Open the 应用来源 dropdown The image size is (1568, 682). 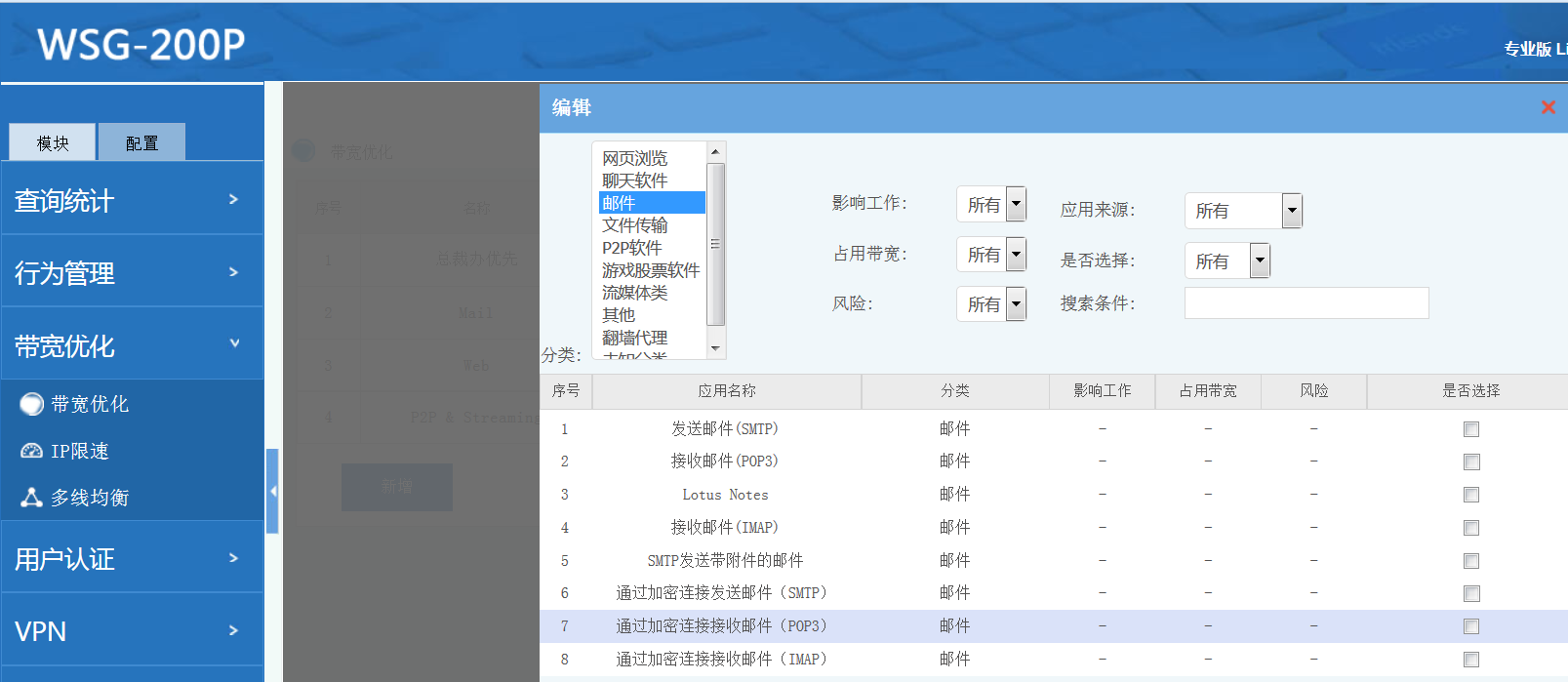coord(1292,210)
